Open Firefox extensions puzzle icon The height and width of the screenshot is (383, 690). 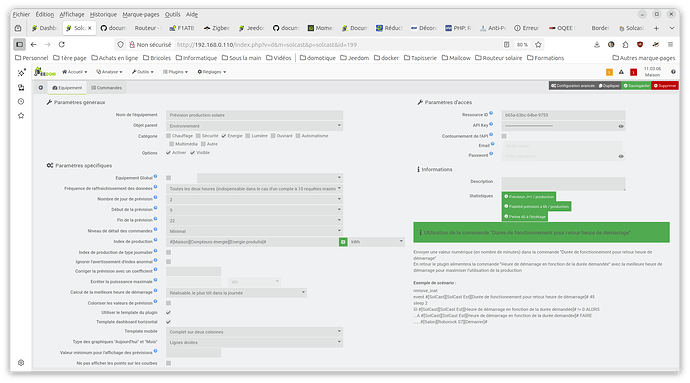(625, 44)
